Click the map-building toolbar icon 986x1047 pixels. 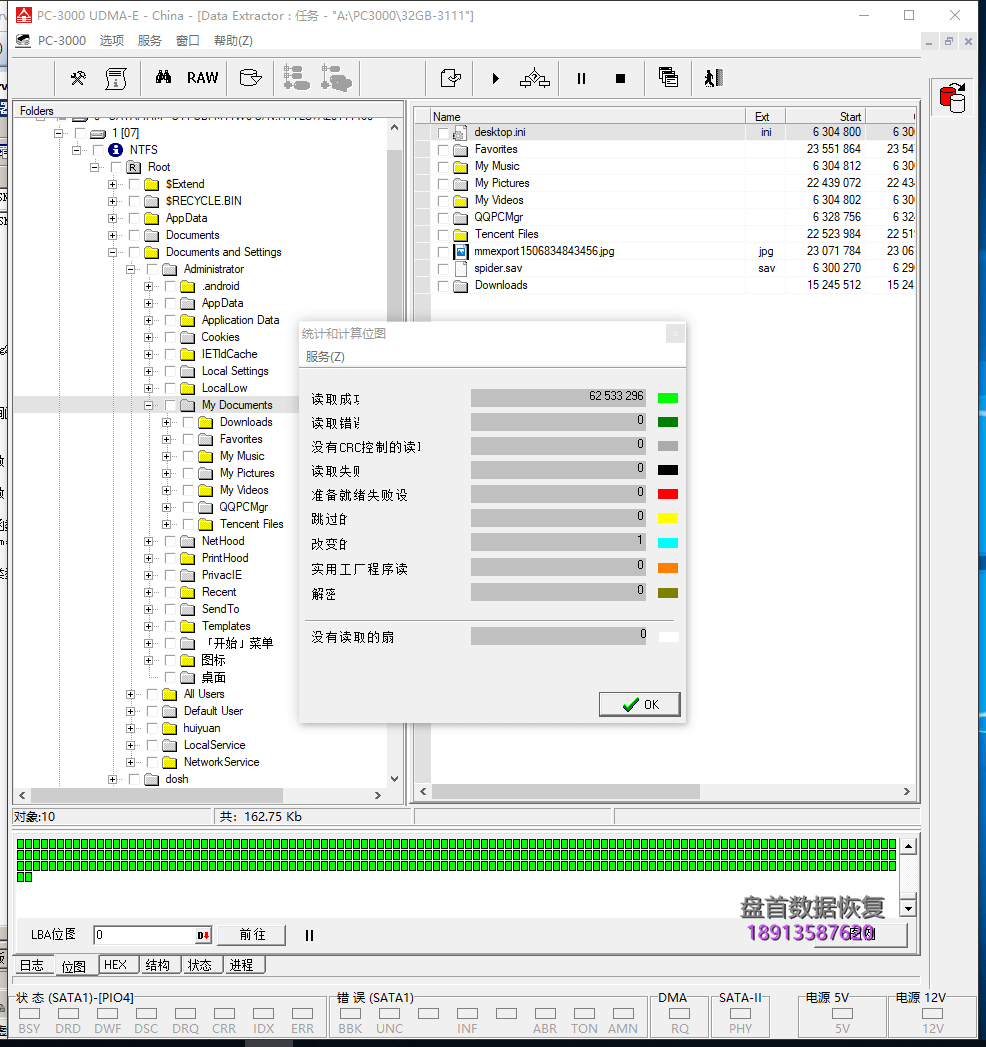pyautogui.click(x=535, y=78)
